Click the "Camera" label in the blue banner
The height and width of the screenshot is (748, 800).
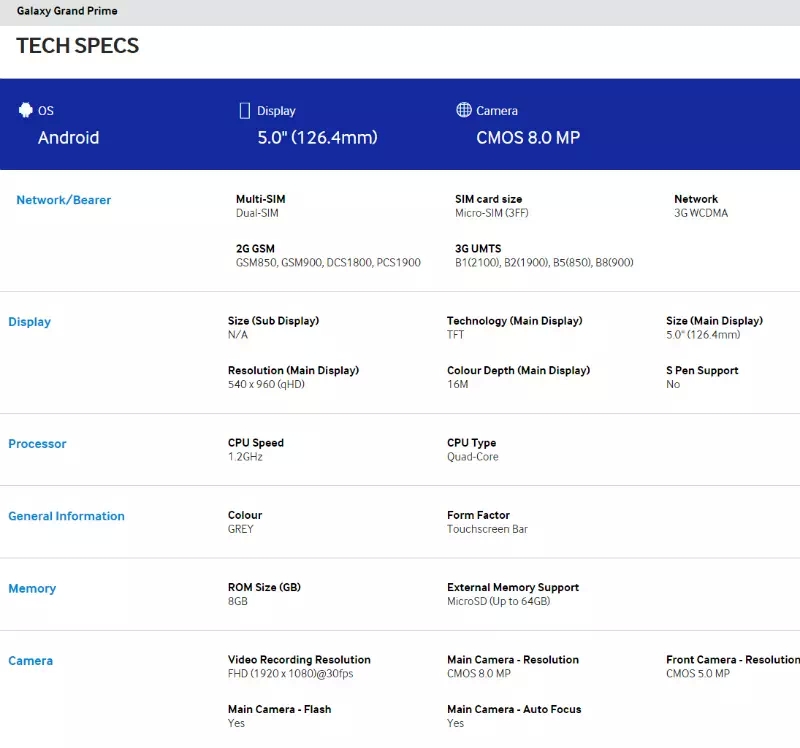coord(497,111)
